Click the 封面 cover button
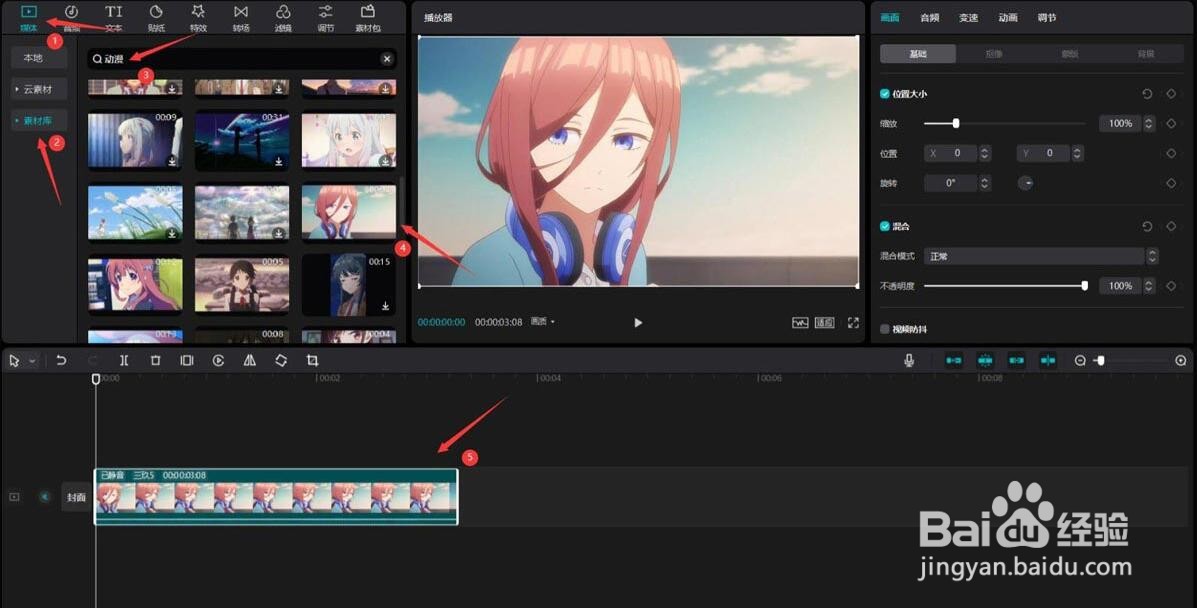This screenshot has width=1197, height=608. pyautogui.click(x=76, y=497)
